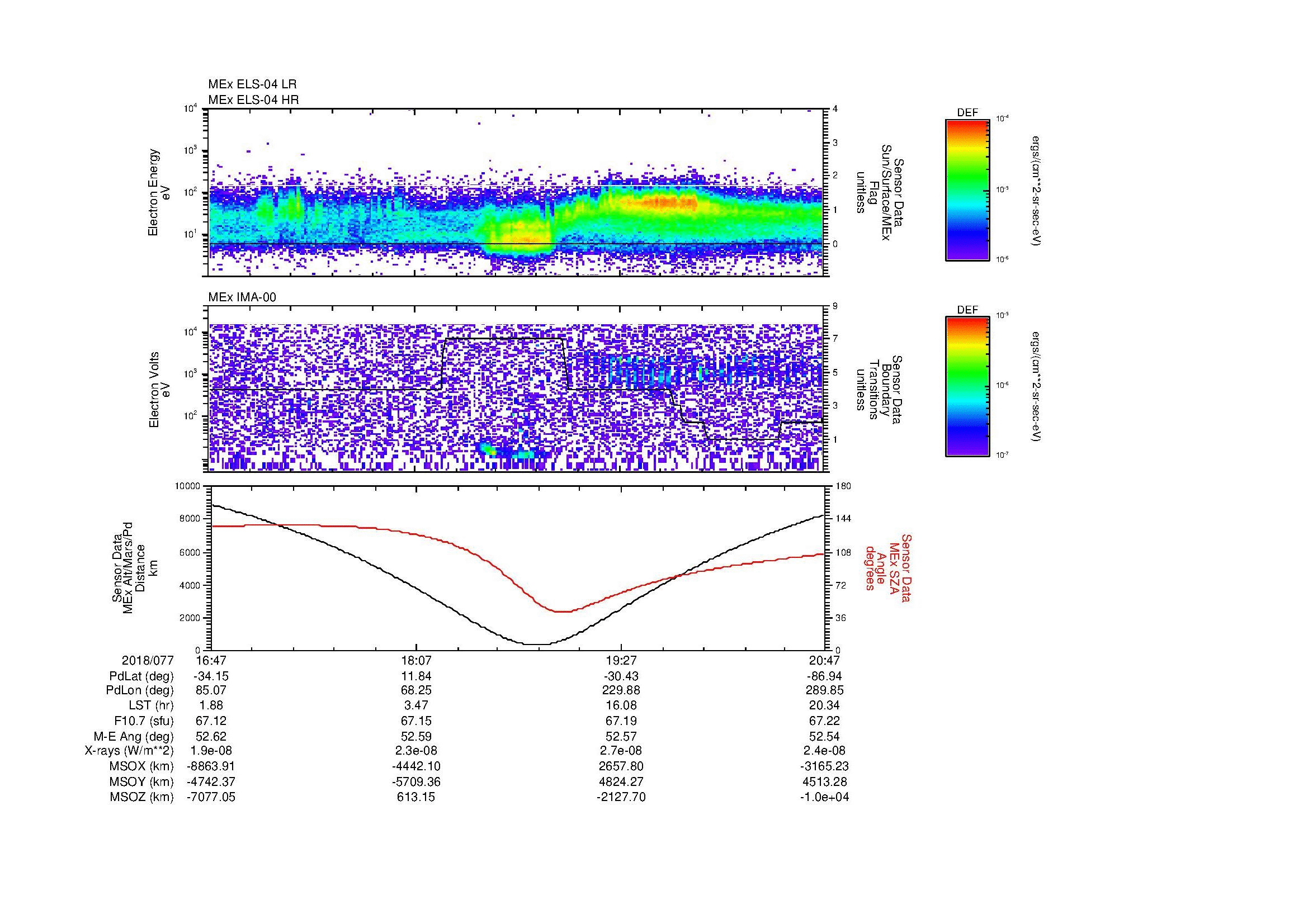The width and height of the screenshot is (1308, 924).
Task: Click PdLat value -34.15
Action: (211, 676)
